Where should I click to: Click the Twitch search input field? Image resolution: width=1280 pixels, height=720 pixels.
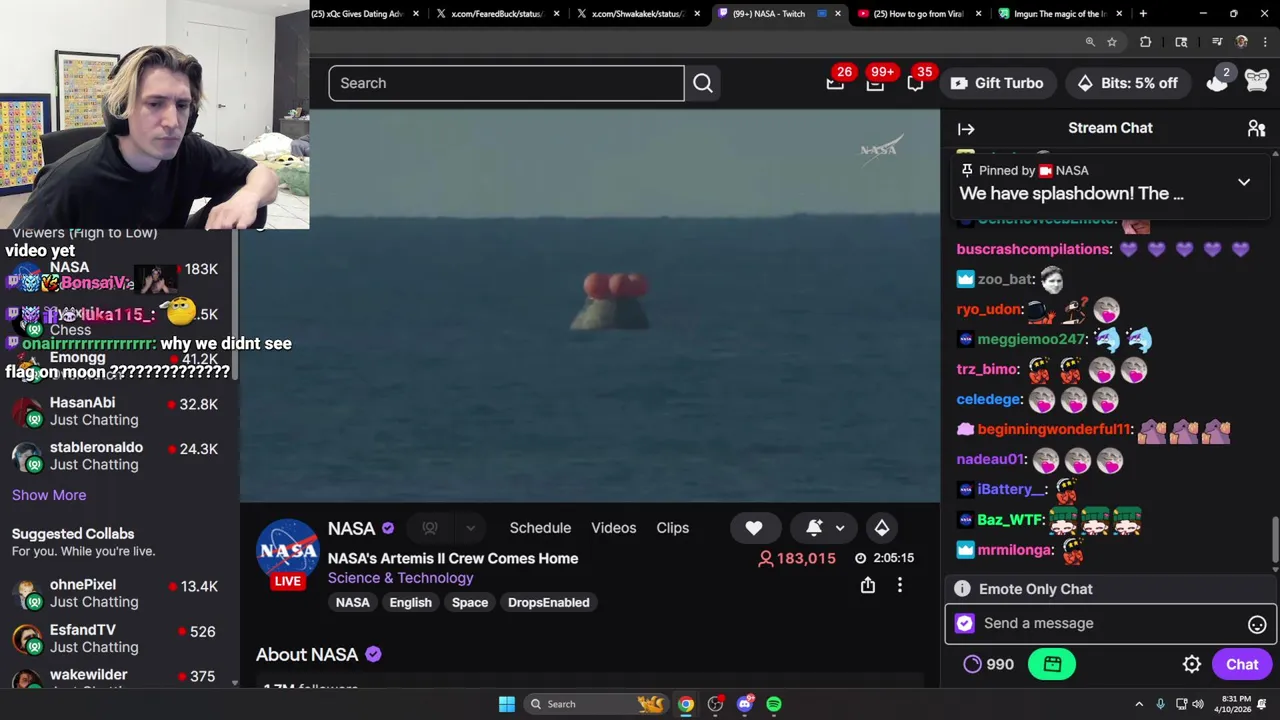[x=506, y=83]
